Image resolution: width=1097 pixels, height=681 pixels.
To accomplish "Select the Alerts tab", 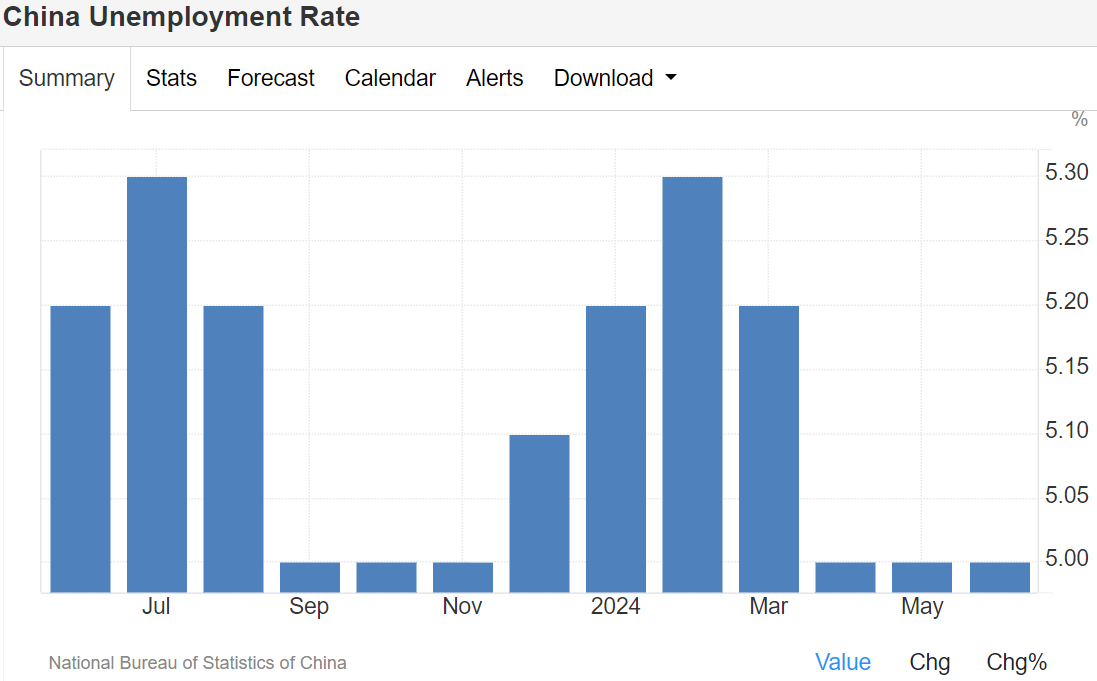I will [494, 78].
